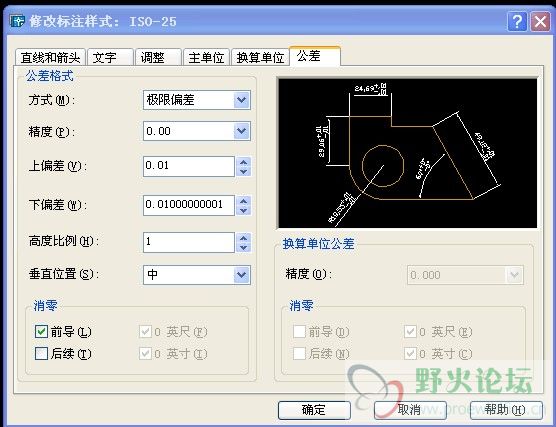The image size is (556, 427).
Task: Open the 主单位 tab
Action: (206, 57)
